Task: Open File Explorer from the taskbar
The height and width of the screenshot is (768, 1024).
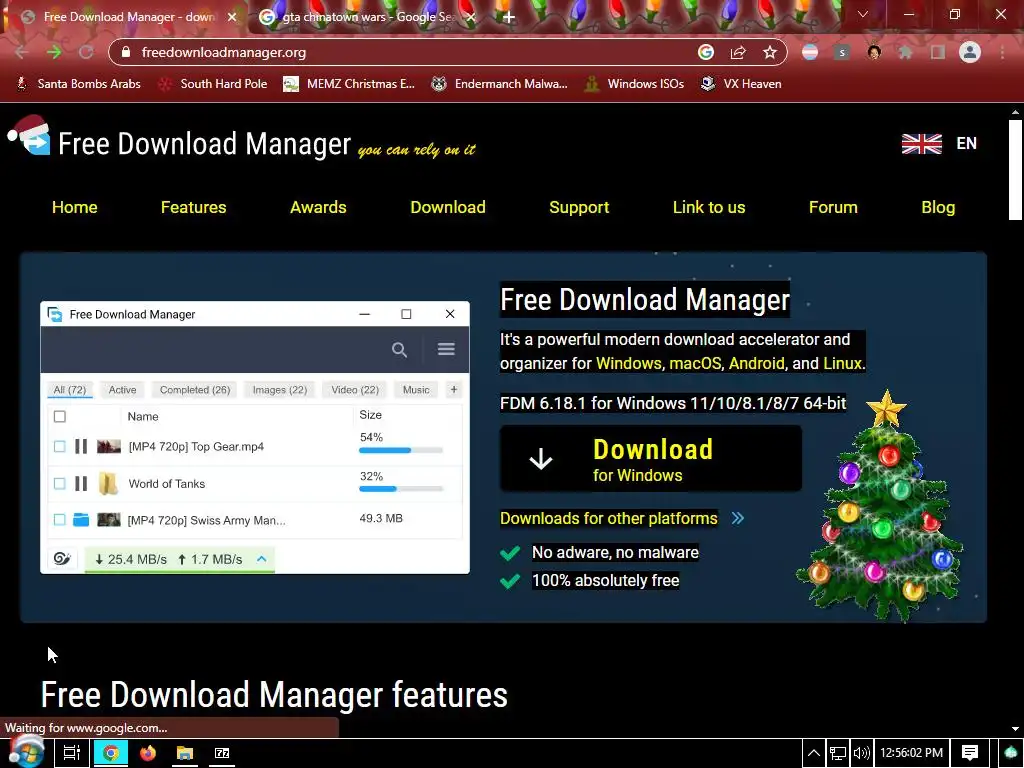Action: pos(185,753)
